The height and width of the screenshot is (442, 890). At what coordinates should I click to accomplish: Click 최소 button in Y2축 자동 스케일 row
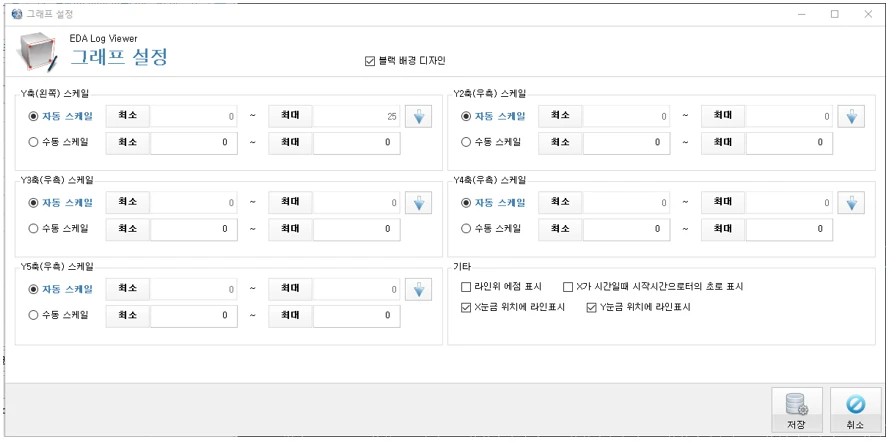tap(560, 116)
